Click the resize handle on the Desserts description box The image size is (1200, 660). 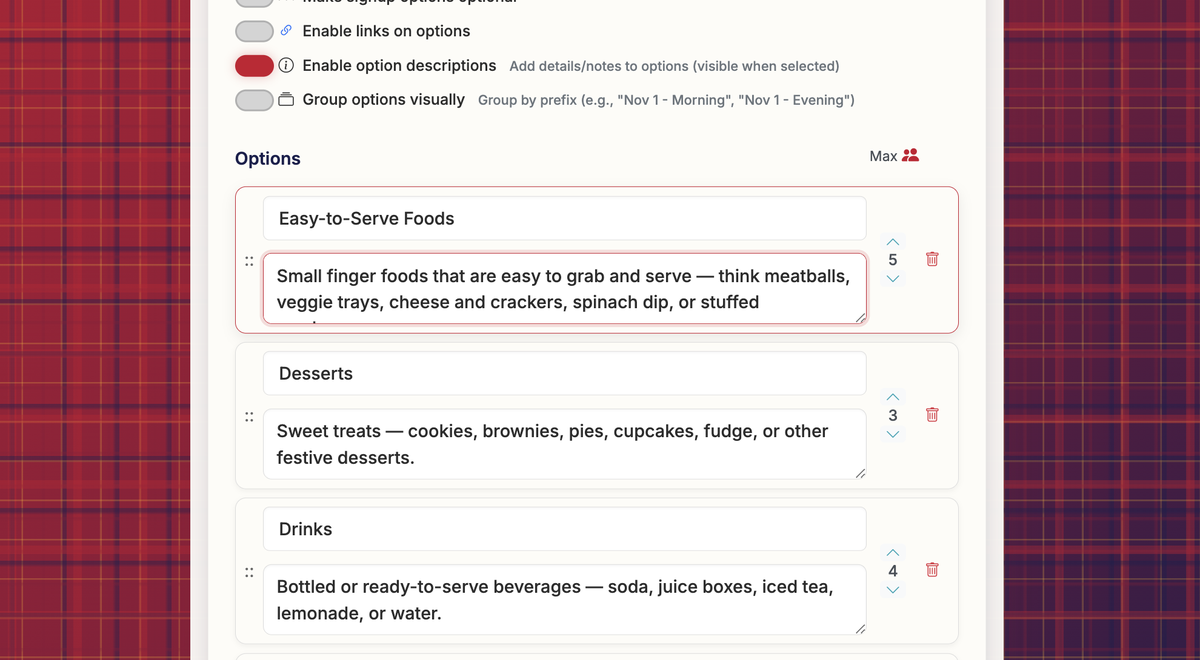click(x=860, y=475)
